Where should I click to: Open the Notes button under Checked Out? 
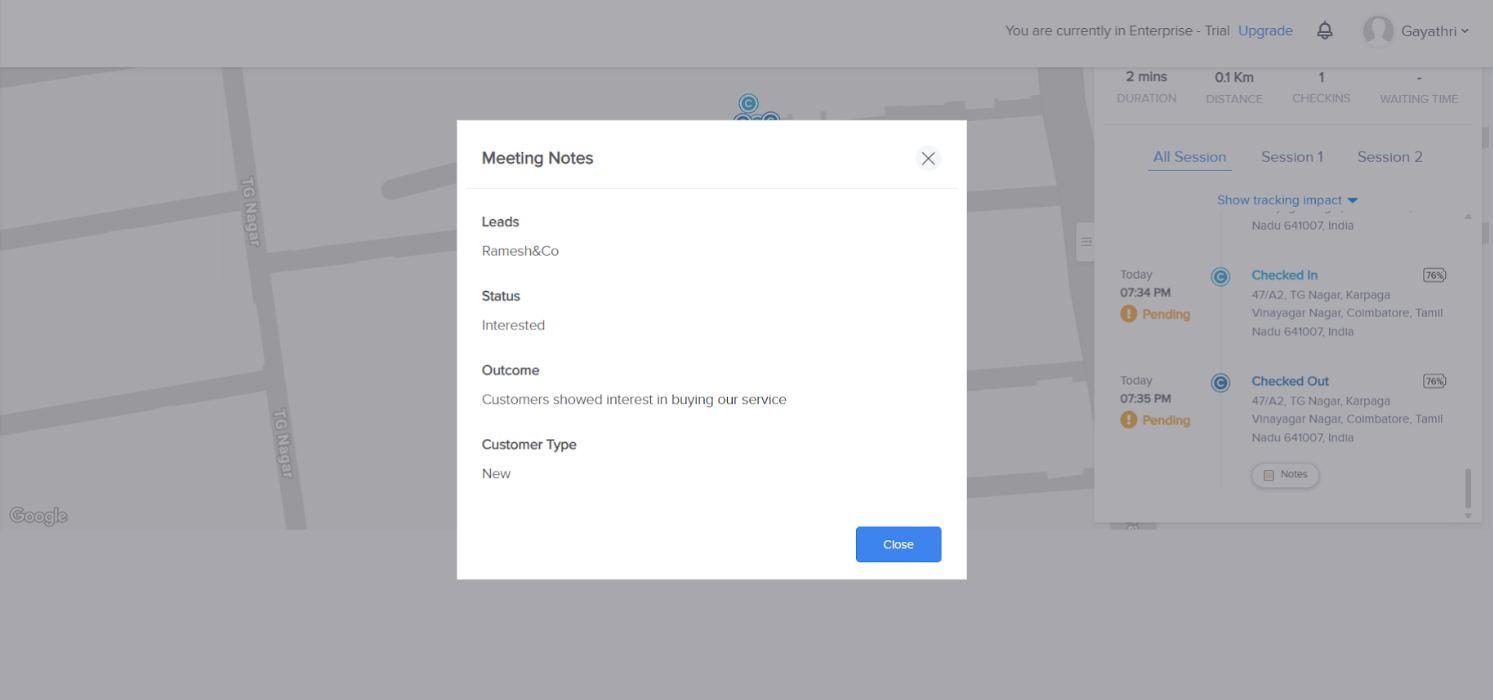tap(1285, 475)
